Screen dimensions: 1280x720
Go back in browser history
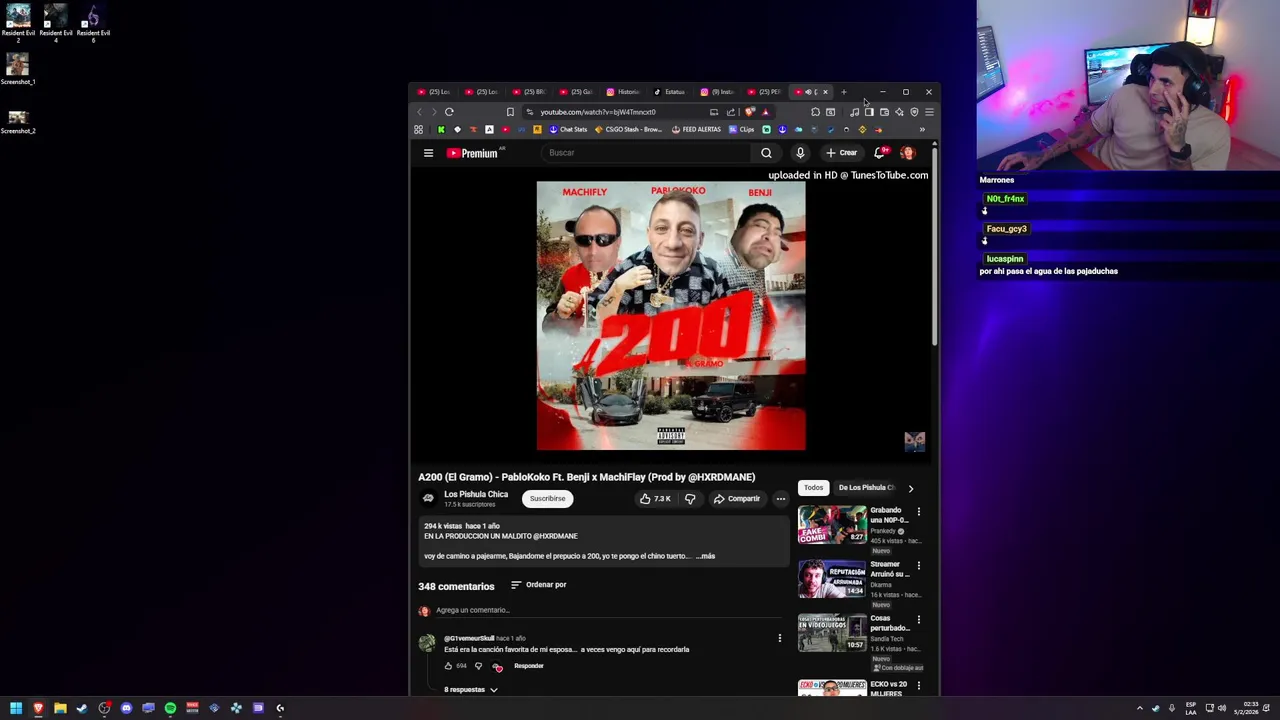419,112
